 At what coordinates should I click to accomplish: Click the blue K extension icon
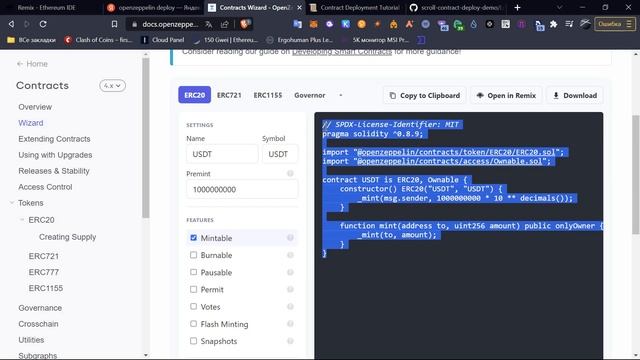tap(345, 24)
